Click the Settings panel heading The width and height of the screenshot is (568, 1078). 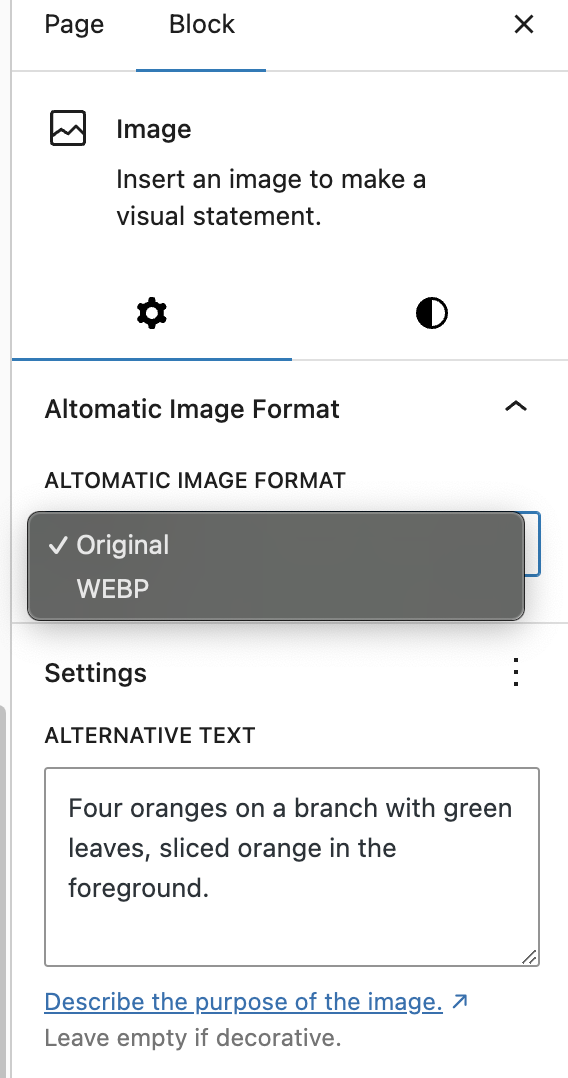pyautogui.click(x=96, y=672)
